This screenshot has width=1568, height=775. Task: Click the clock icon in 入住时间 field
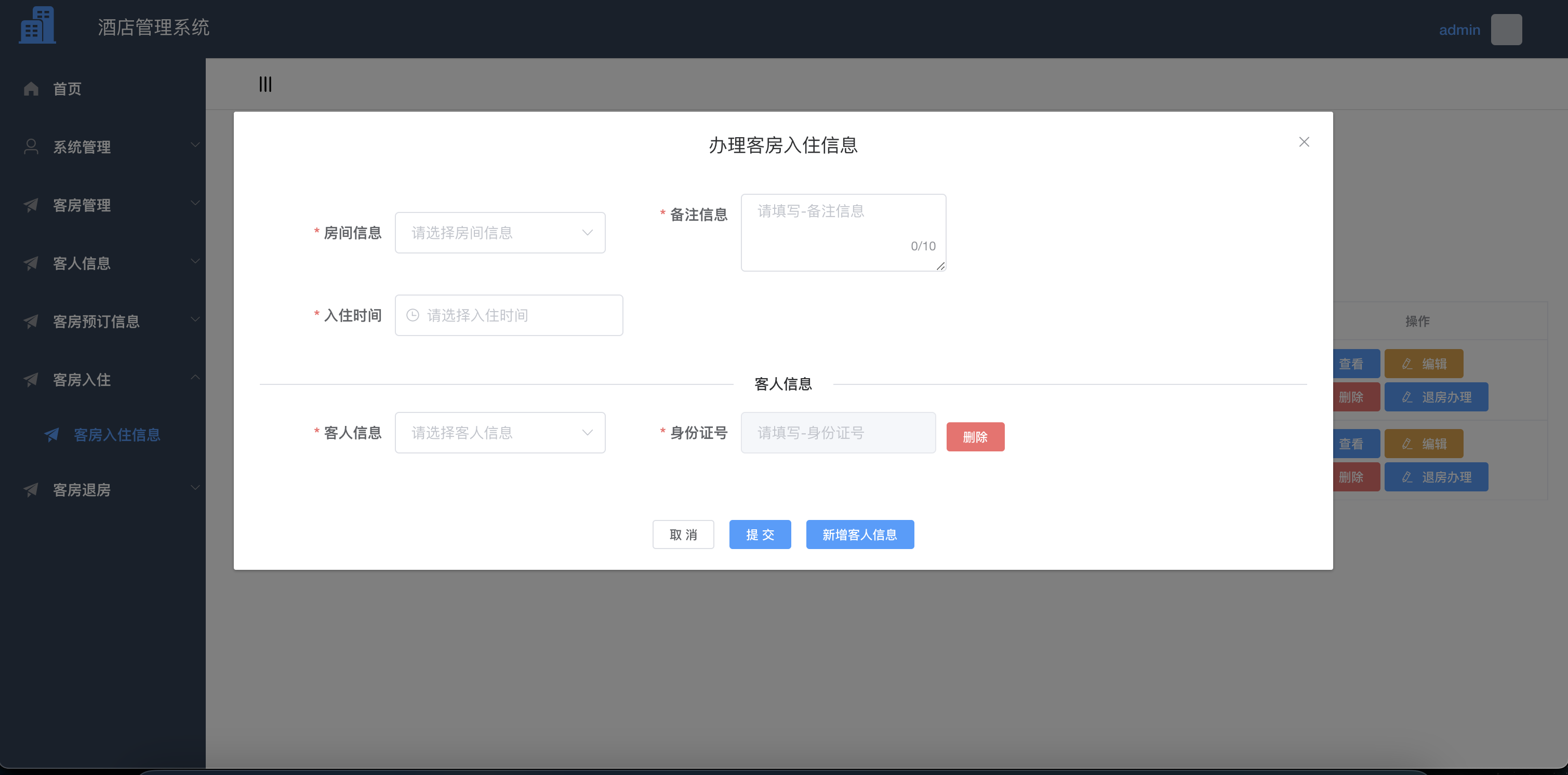(413, 315)
